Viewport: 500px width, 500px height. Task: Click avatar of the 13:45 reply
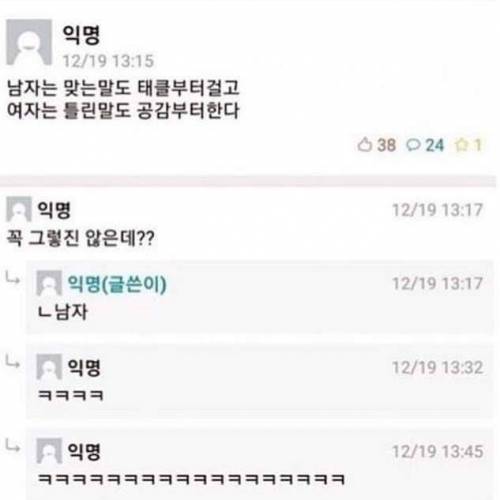pos(49,451)
